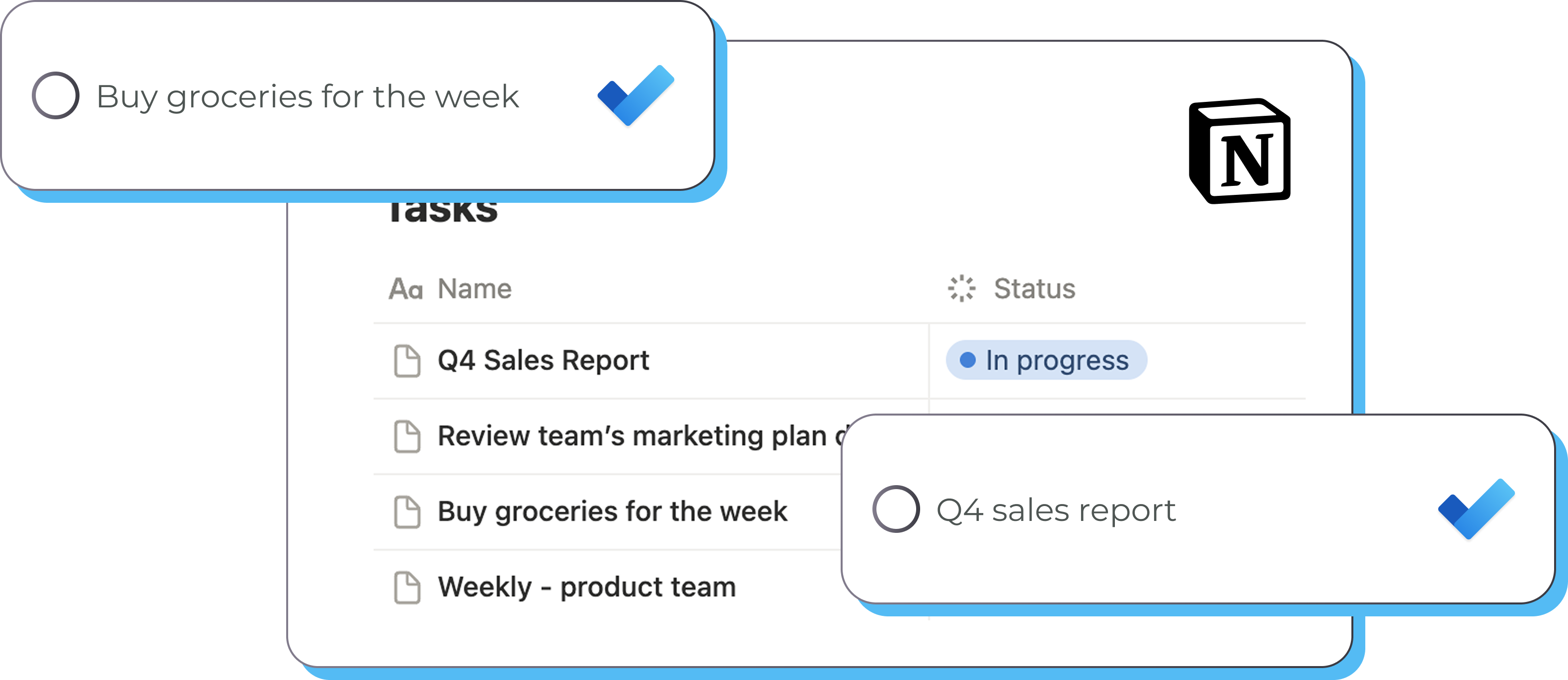Click the Status column header
The width and height of the screenshot is (1568, 680).
click(1034, 289)
